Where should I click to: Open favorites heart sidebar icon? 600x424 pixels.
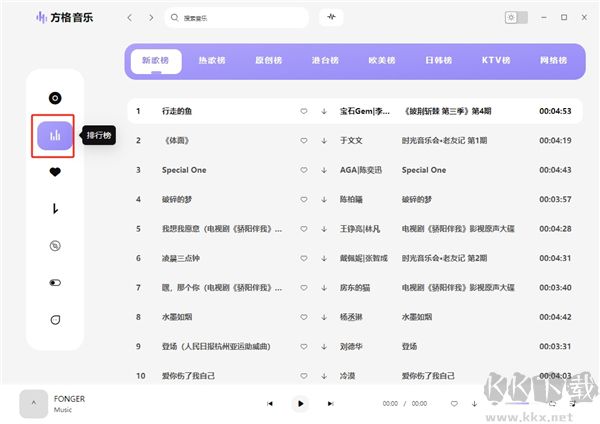pyautogui.click(x=55, y=172)
